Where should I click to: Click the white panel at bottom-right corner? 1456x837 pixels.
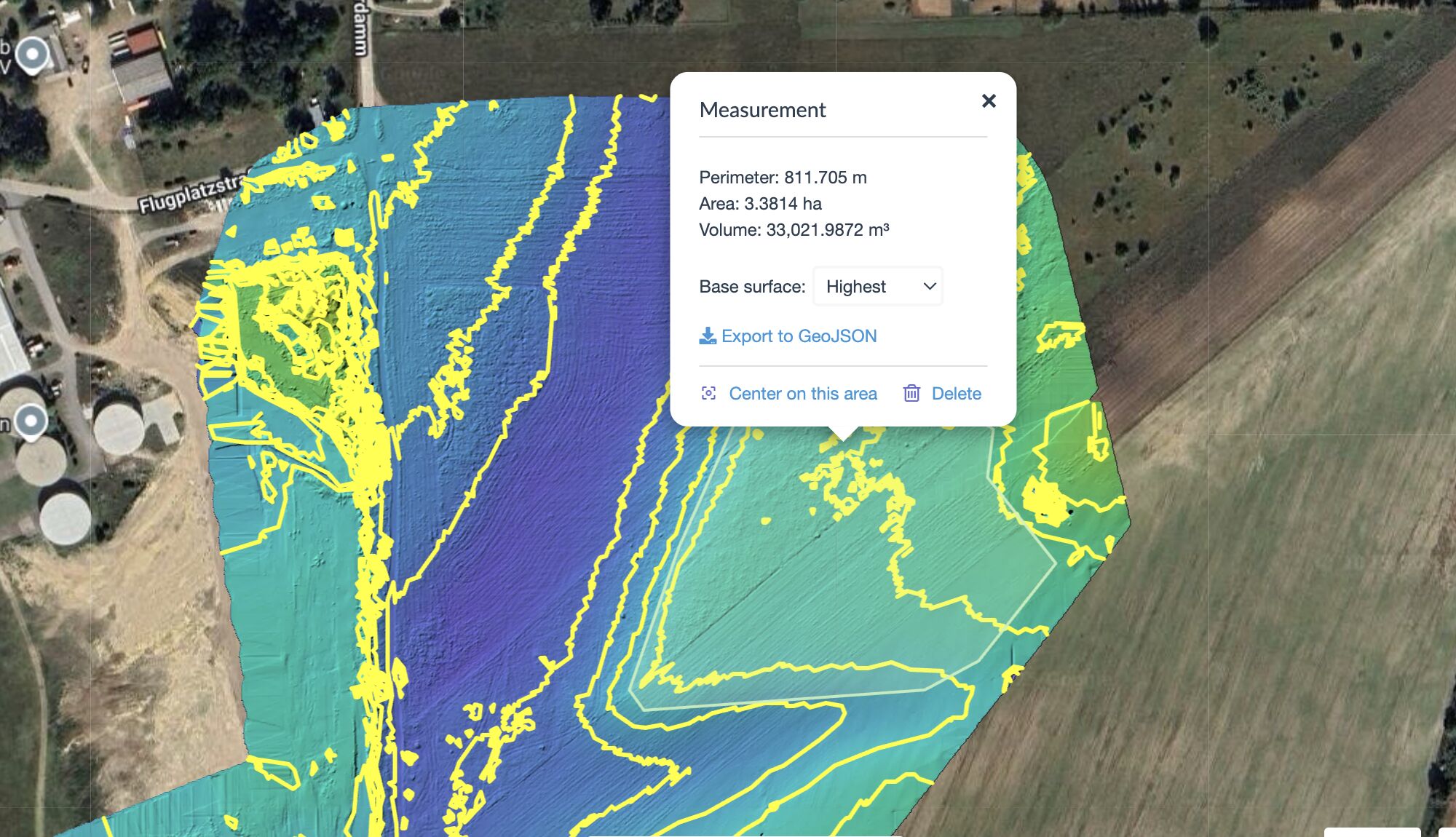(x=1372, y=832)
